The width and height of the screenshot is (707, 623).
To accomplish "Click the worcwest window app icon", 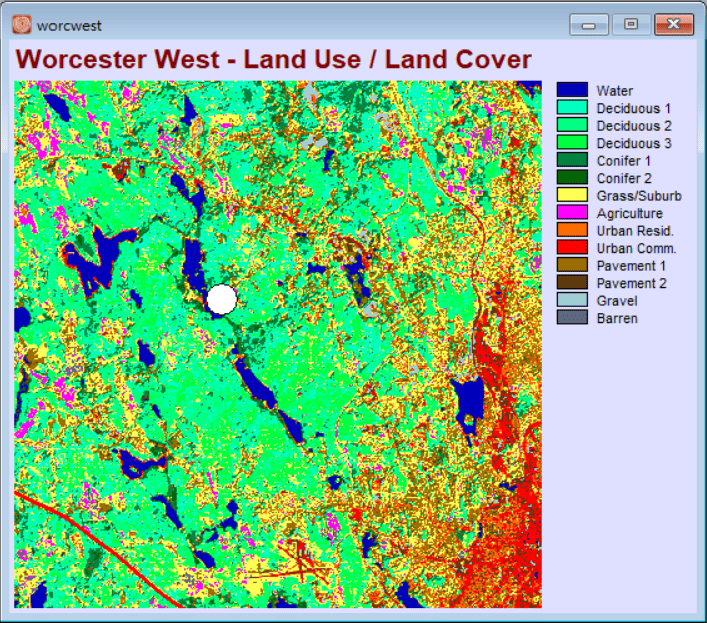I will tap(22, 25).
